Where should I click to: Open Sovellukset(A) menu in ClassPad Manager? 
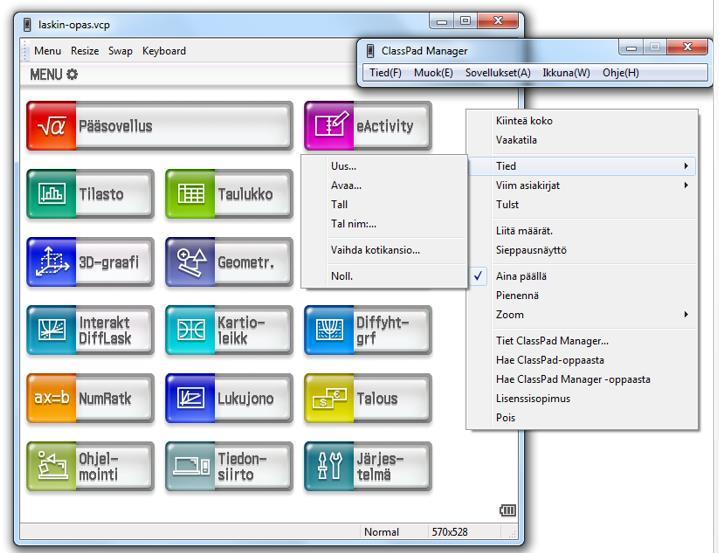point(498,72)
